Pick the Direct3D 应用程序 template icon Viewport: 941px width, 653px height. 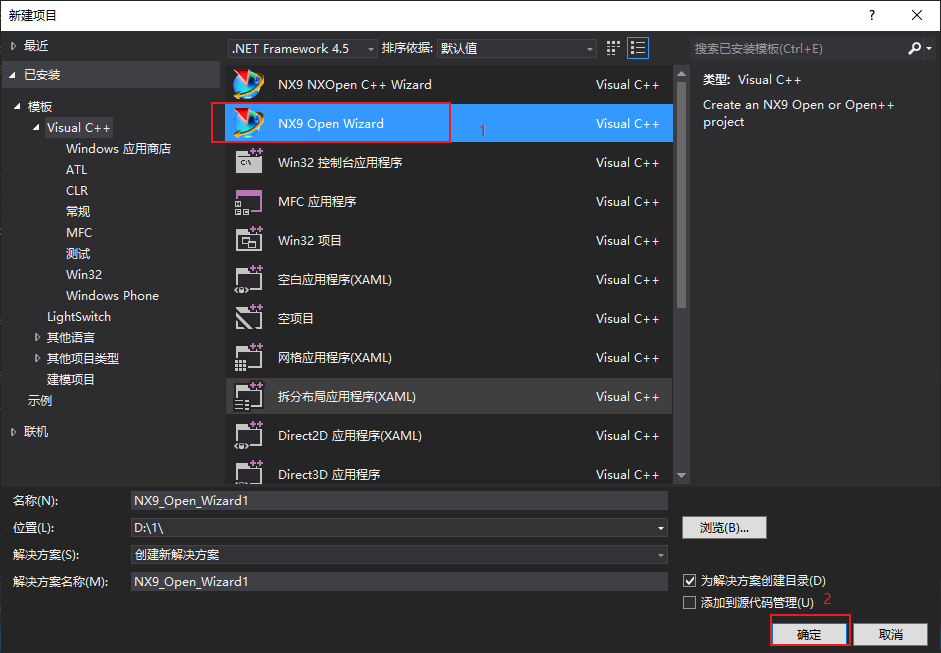click(248, 473)
